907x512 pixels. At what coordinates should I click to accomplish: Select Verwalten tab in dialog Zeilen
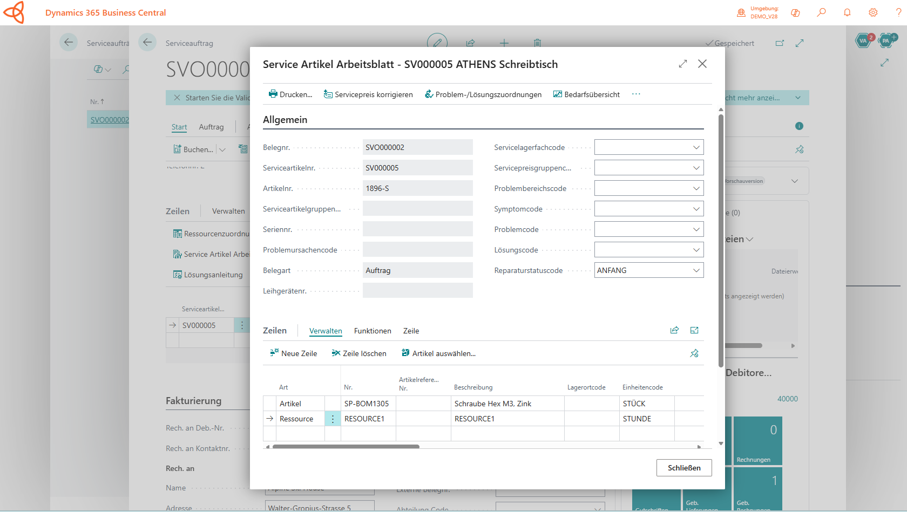pyautogui.click(x=325, y=331)
